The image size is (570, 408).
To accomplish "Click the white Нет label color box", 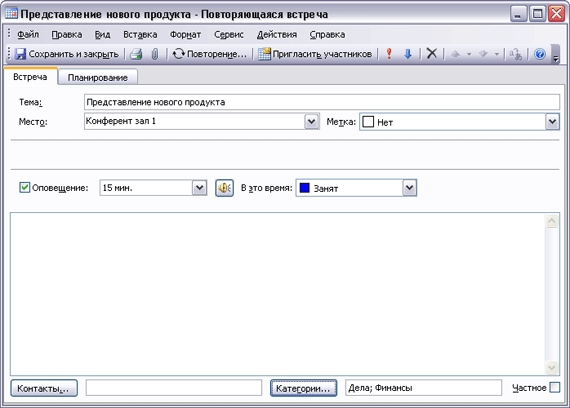I will tap(368, 121).
